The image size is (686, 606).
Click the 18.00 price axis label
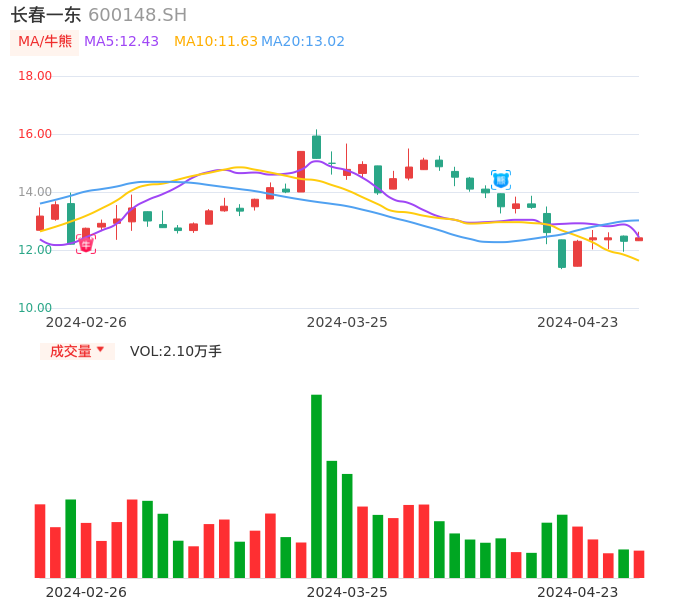tap(35, 76)
